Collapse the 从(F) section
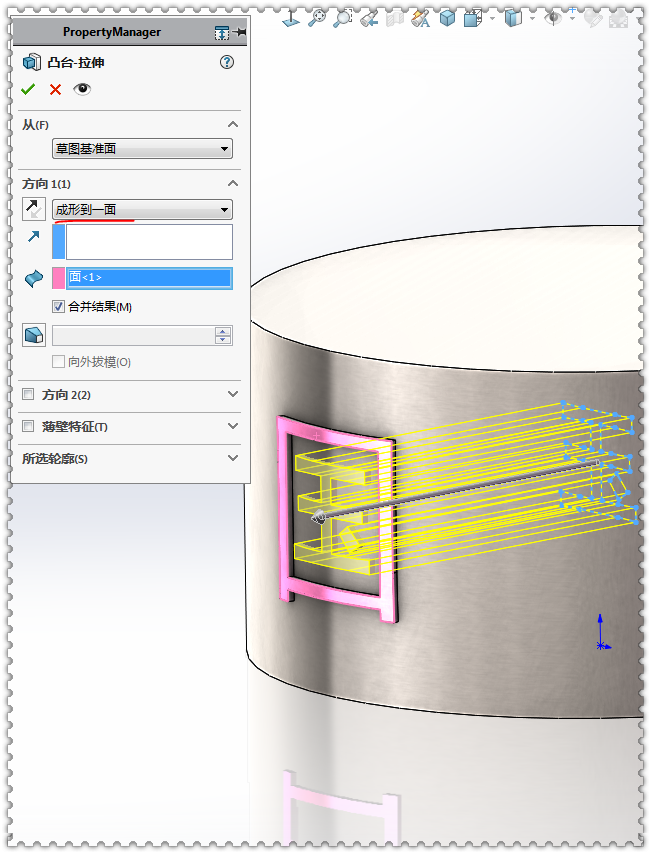This screenshot has width=651, height=854. 233,125
